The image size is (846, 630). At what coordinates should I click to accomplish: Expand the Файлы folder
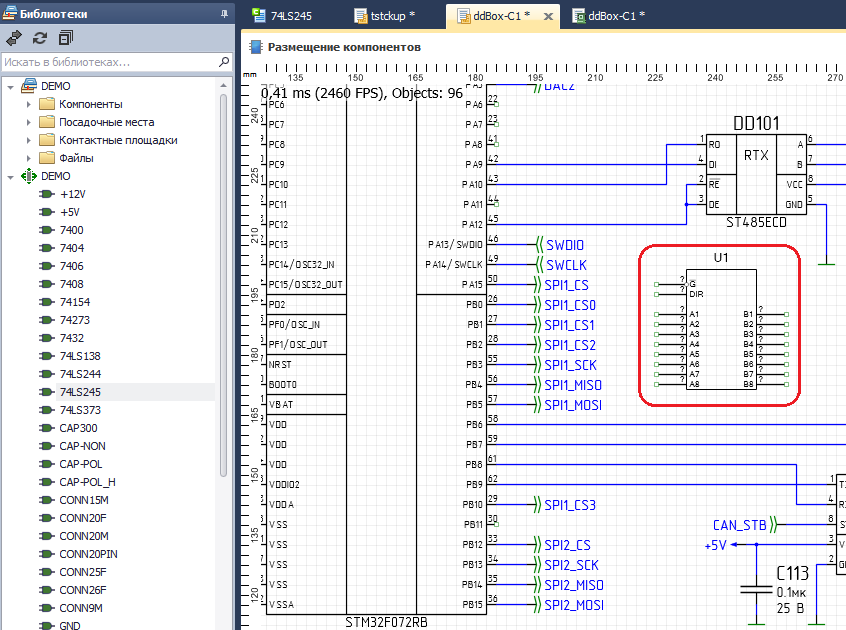(29, 159)
